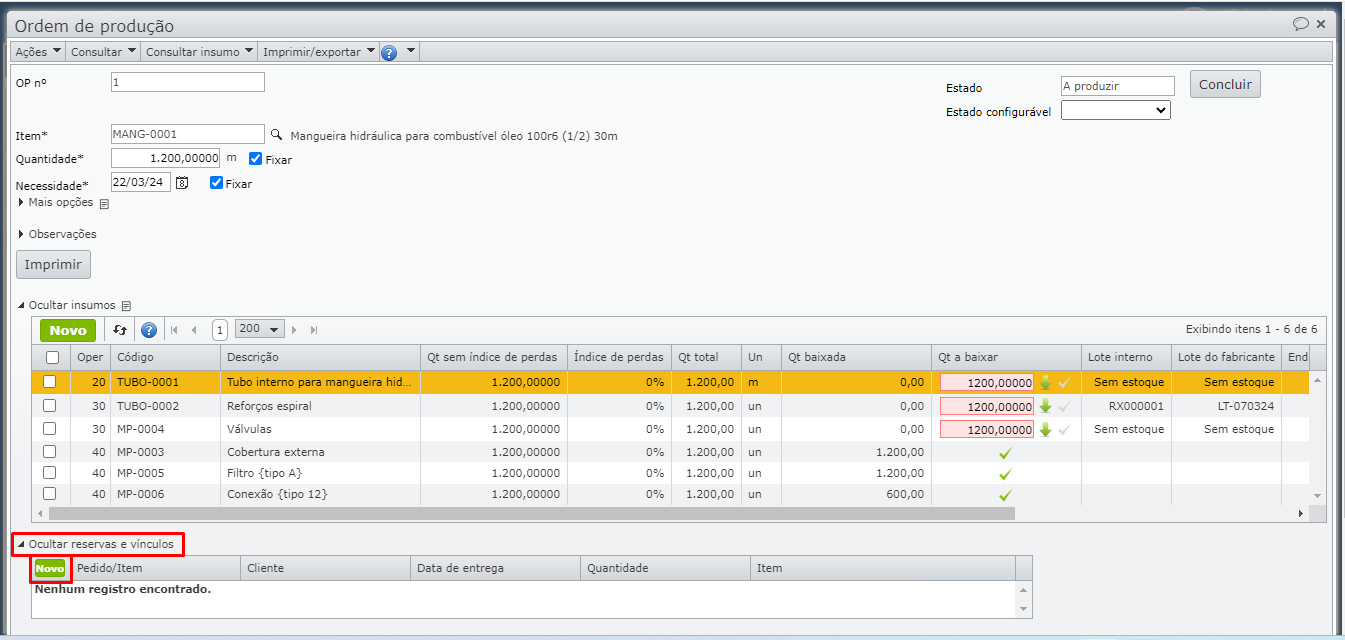Image resolution: width=1345 pixels, height=640 pixels.
Task: Click green download arrow for MP-0004 row
Action: 1045,429
